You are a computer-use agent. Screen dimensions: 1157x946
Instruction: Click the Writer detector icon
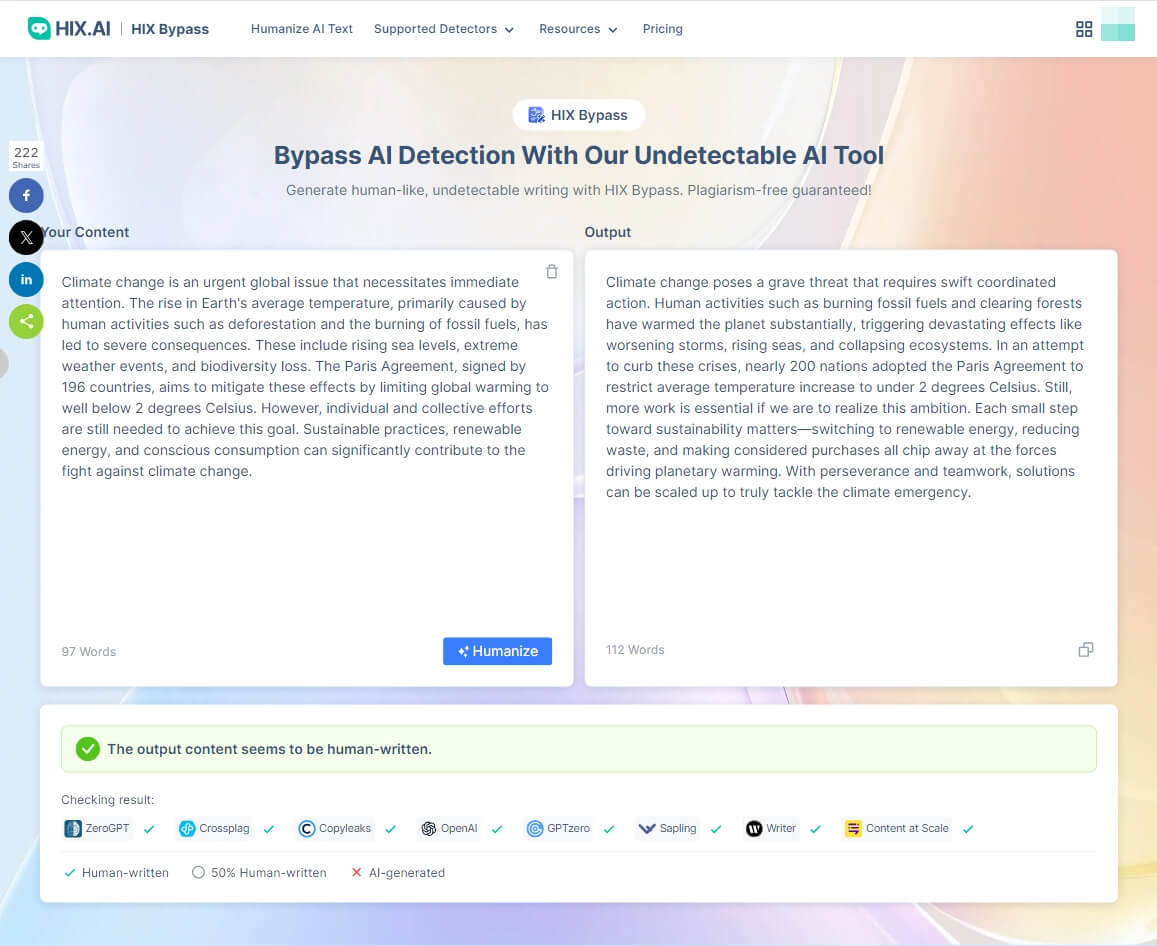pos(753,829)
